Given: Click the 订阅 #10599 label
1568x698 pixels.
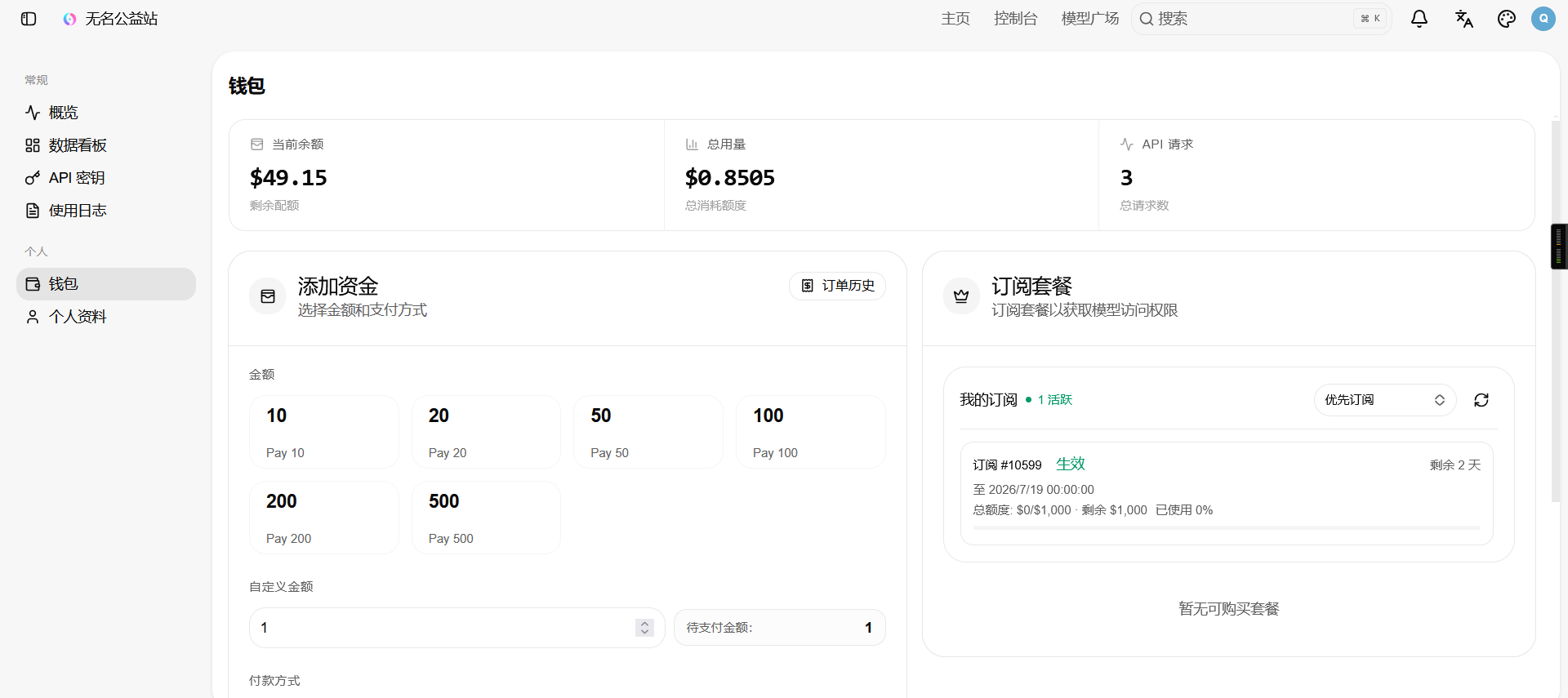Looking at the screenshot, I should pyautogui.click(x=1007, y=465).
